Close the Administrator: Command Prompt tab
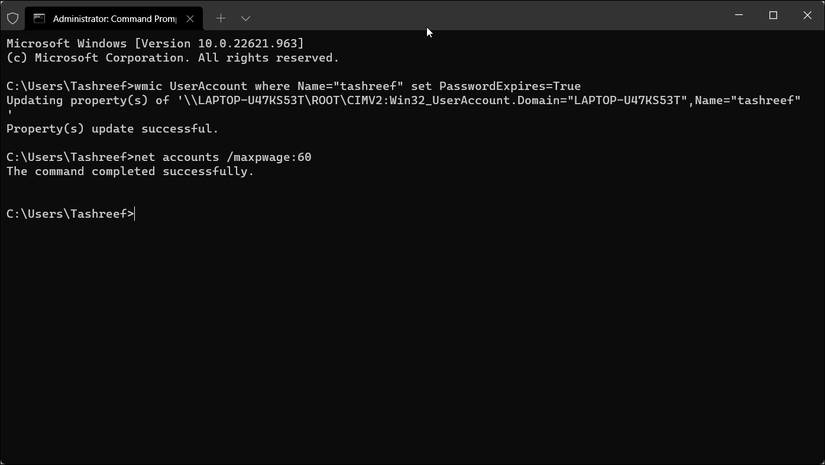Screen dimensions: 825x465 coord(190,18)
